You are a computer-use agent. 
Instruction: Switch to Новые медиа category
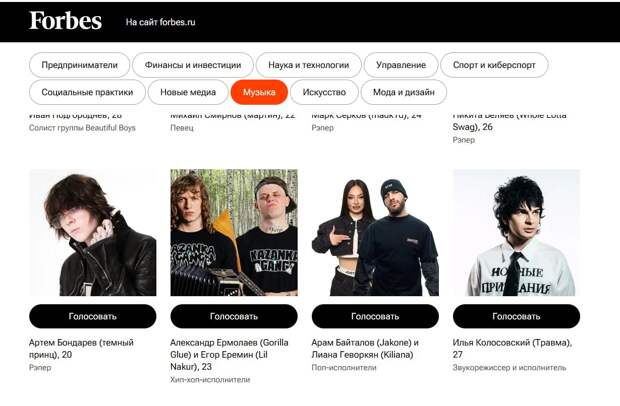188,92
